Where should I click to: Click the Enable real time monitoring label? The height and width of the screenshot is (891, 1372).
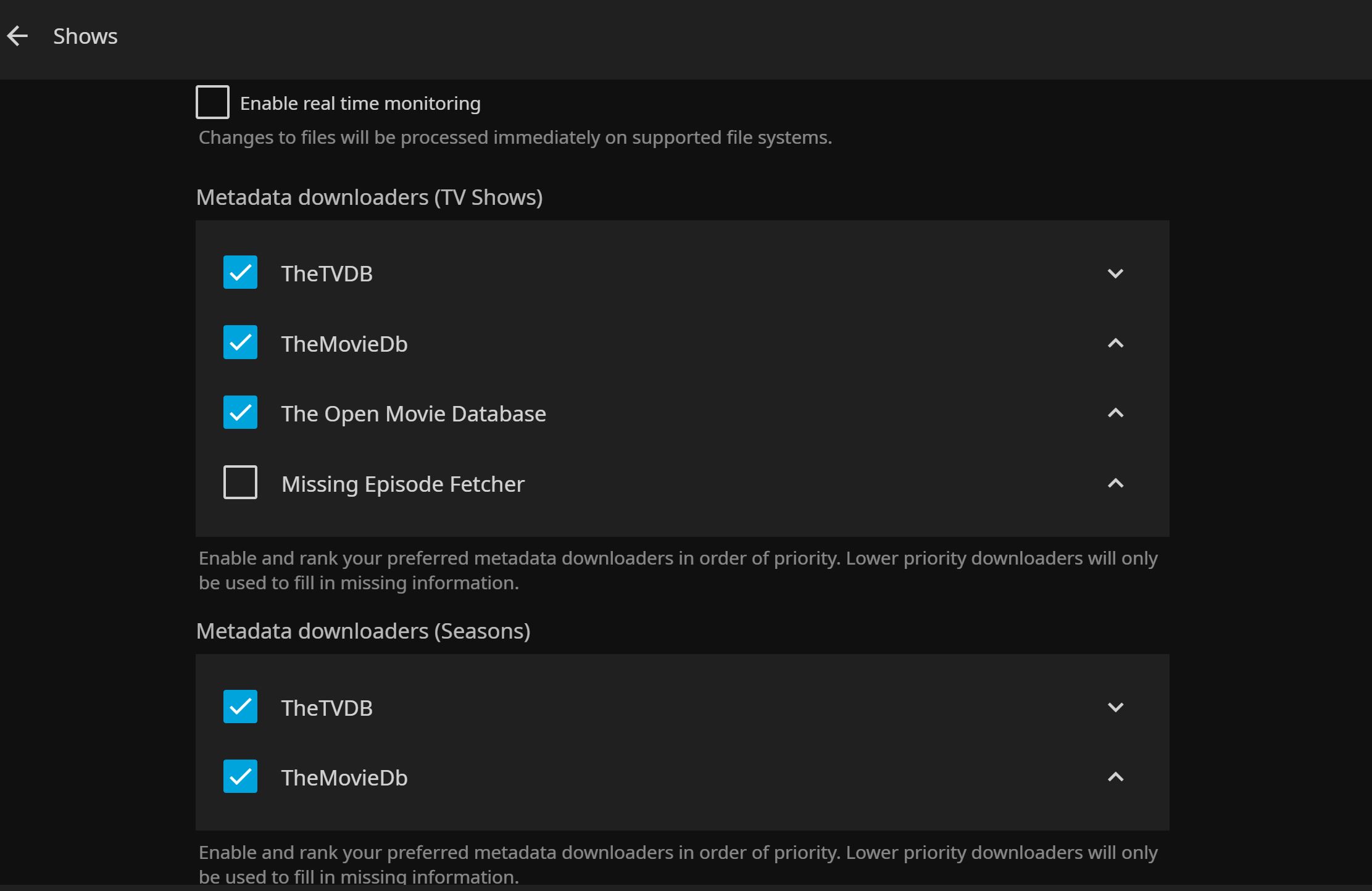click(x=360, y=104)
